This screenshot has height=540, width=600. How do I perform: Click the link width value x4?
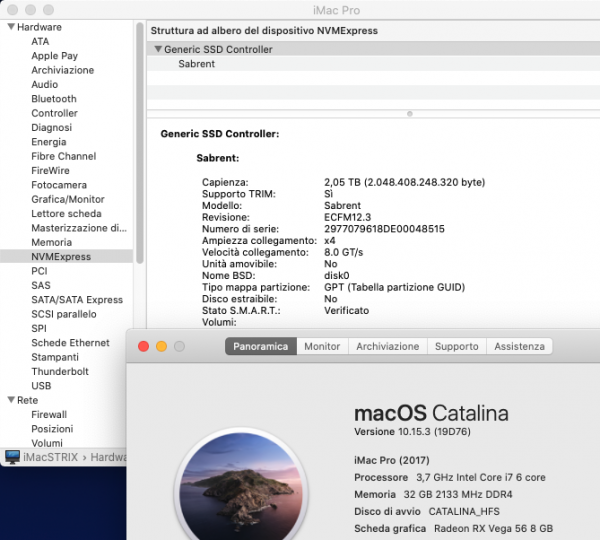pos(329,241)
